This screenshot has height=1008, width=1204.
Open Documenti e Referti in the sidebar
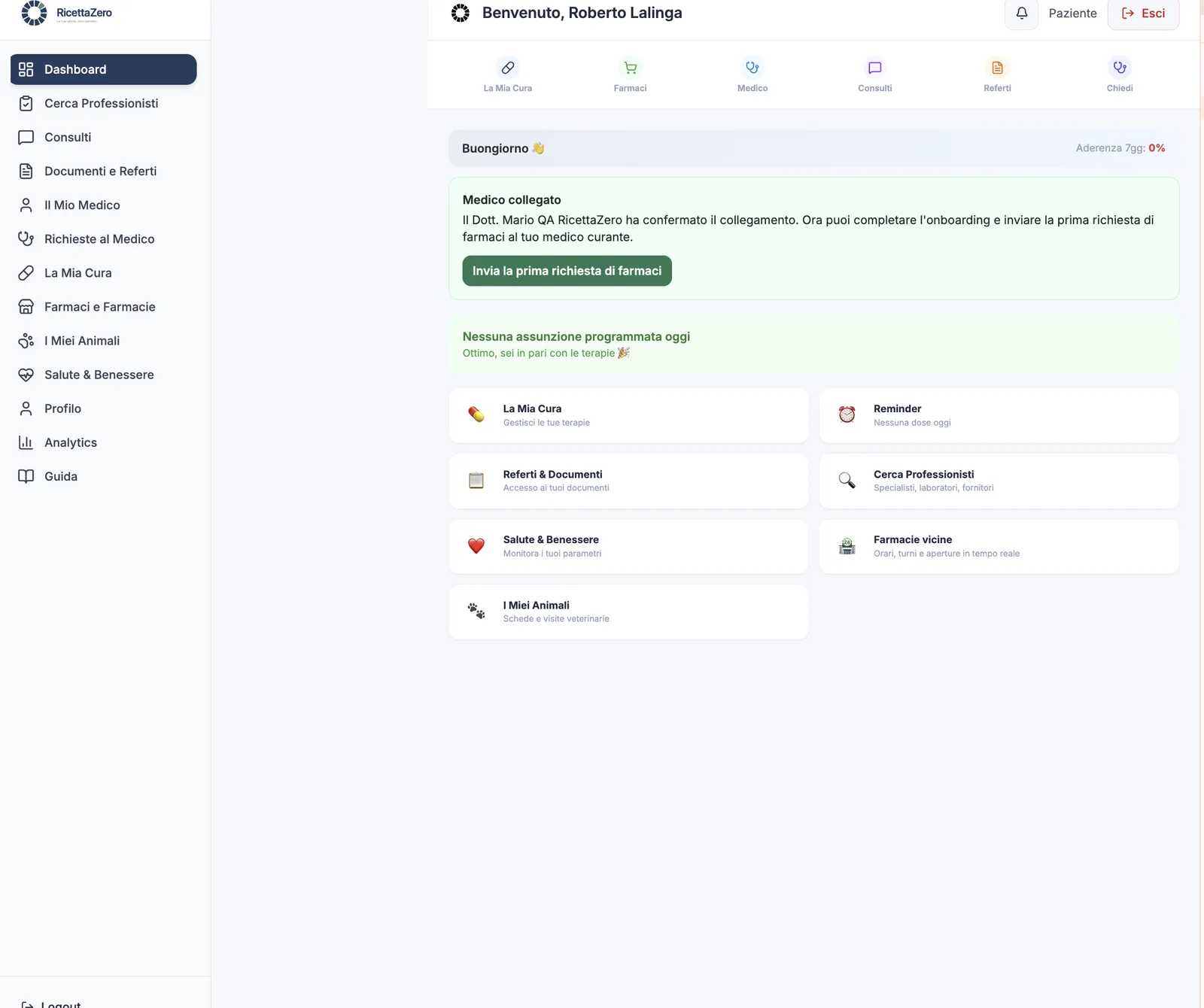(x=104, y=171)
